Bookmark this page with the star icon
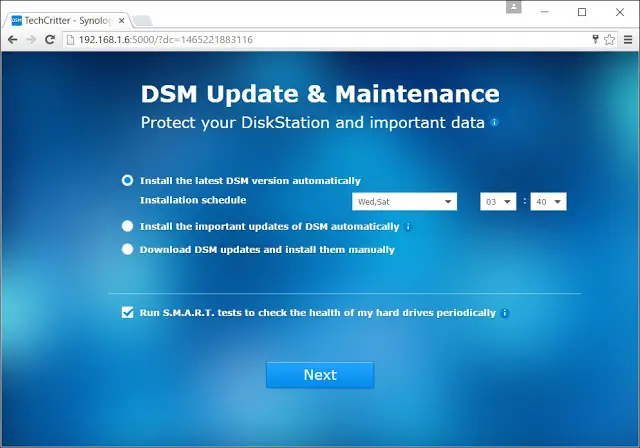 pyautogui.click(x=609, y=40)
